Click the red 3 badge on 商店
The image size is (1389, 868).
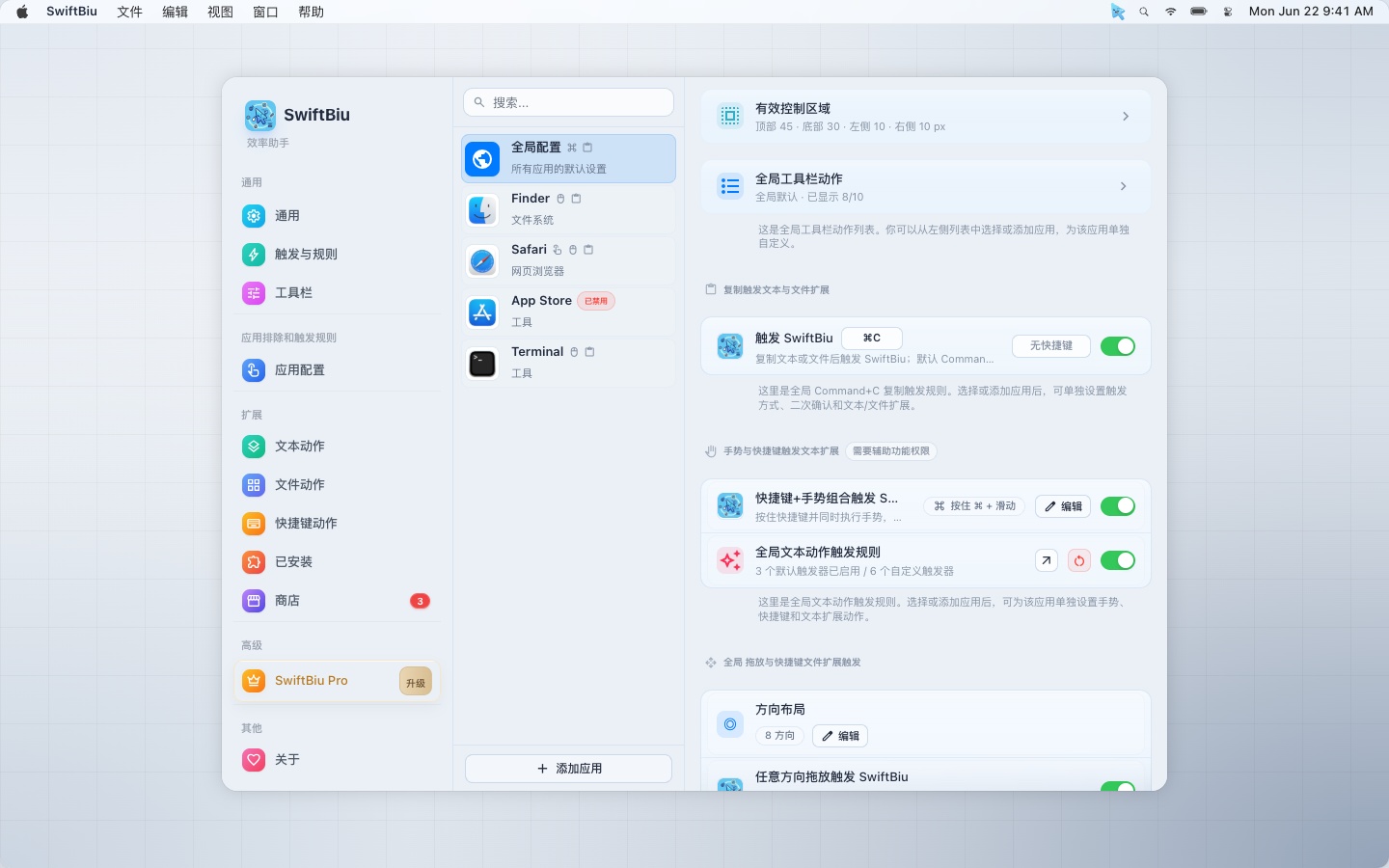click(x=420, y=601)
